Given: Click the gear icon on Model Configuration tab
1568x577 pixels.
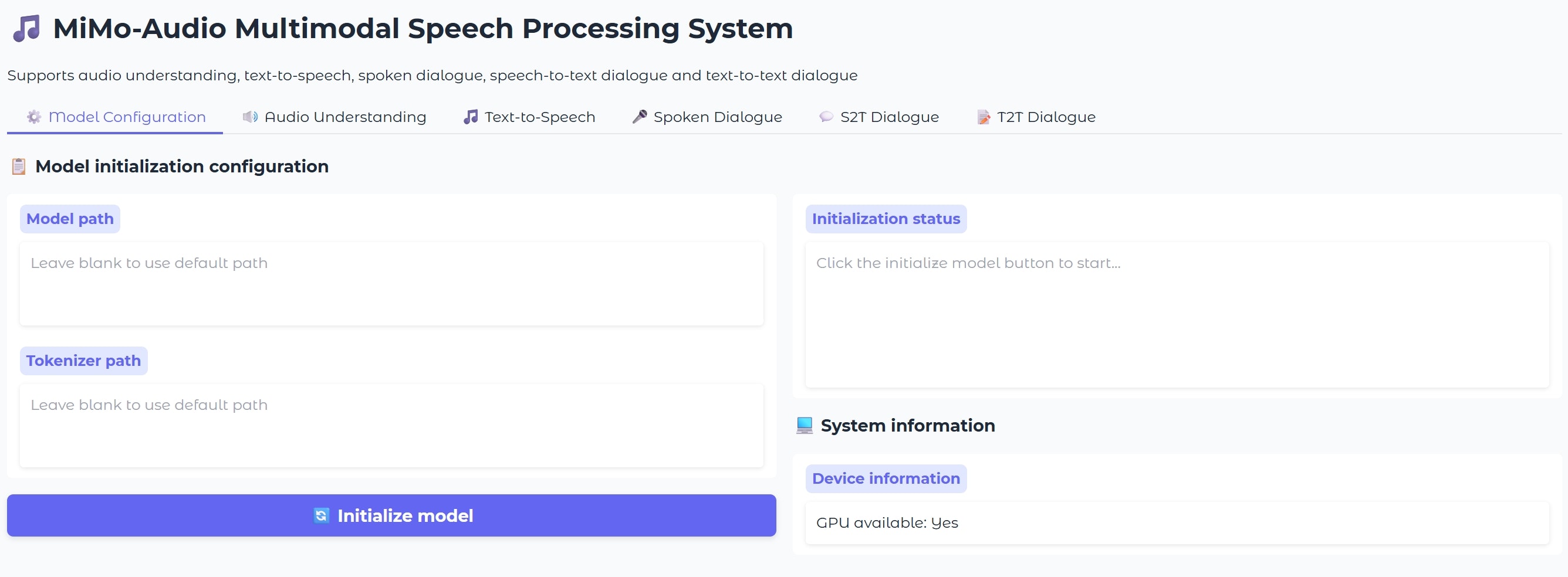Looking at the screenshot, I should pos(34,117).
